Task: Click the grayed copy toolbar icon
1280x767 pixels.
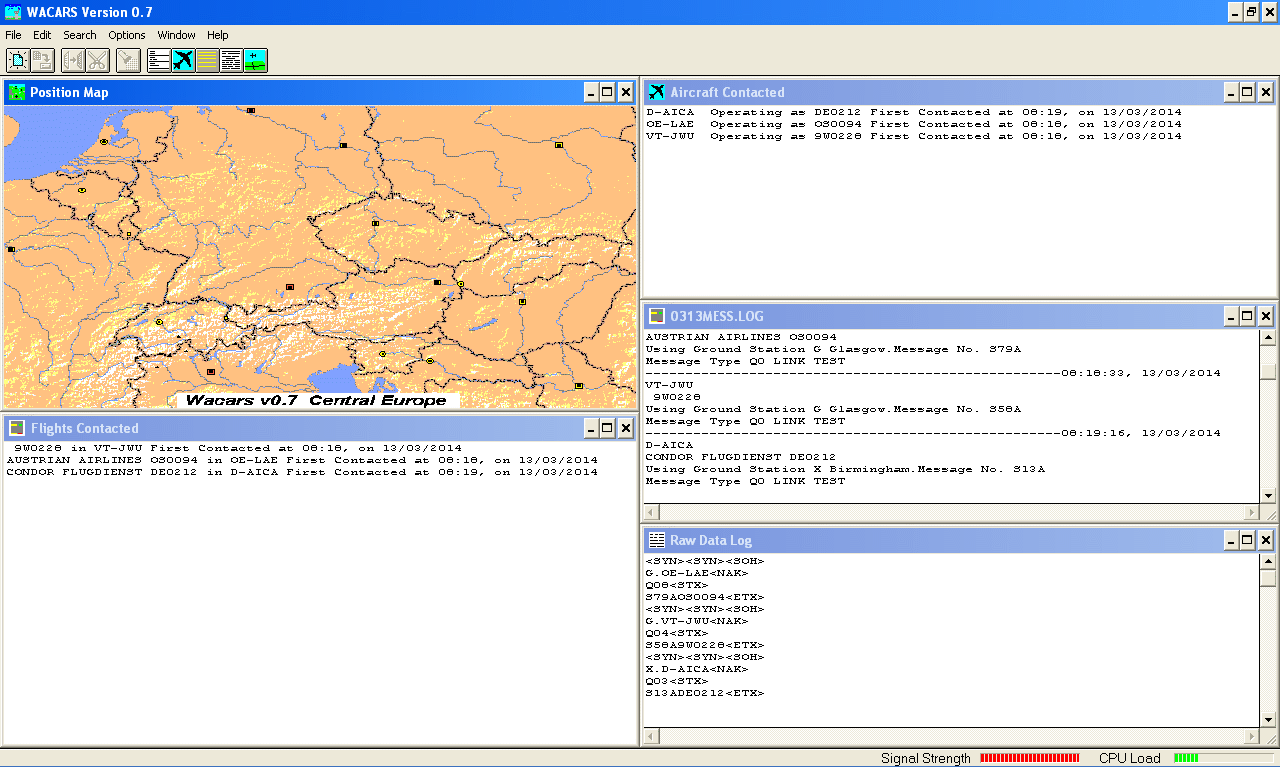Action: pos(73,61)
